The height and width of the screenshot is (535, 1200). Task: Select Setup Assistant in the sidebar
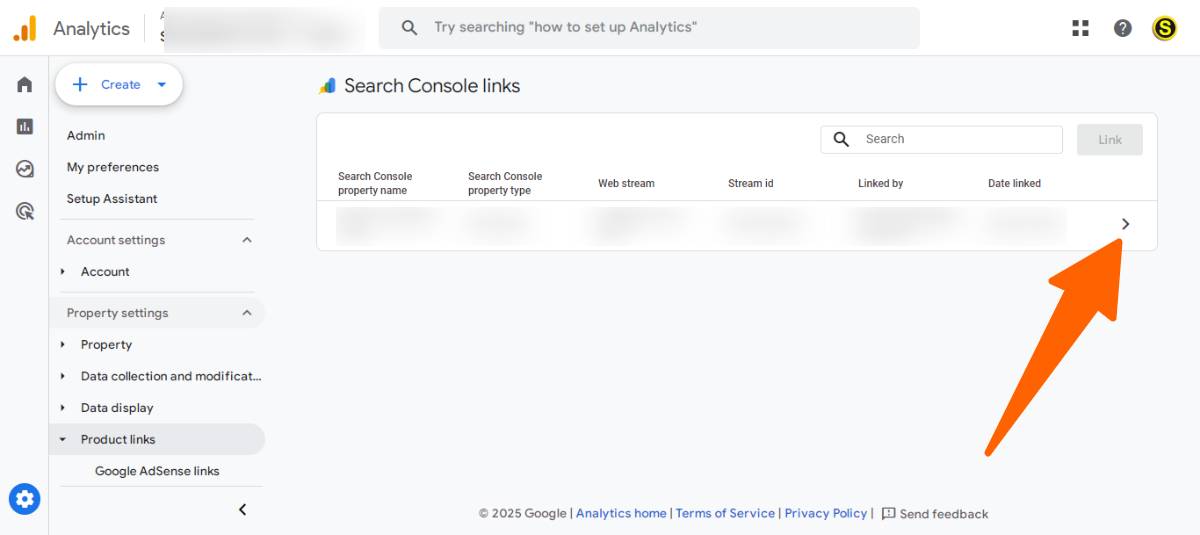tap(112, 199)
